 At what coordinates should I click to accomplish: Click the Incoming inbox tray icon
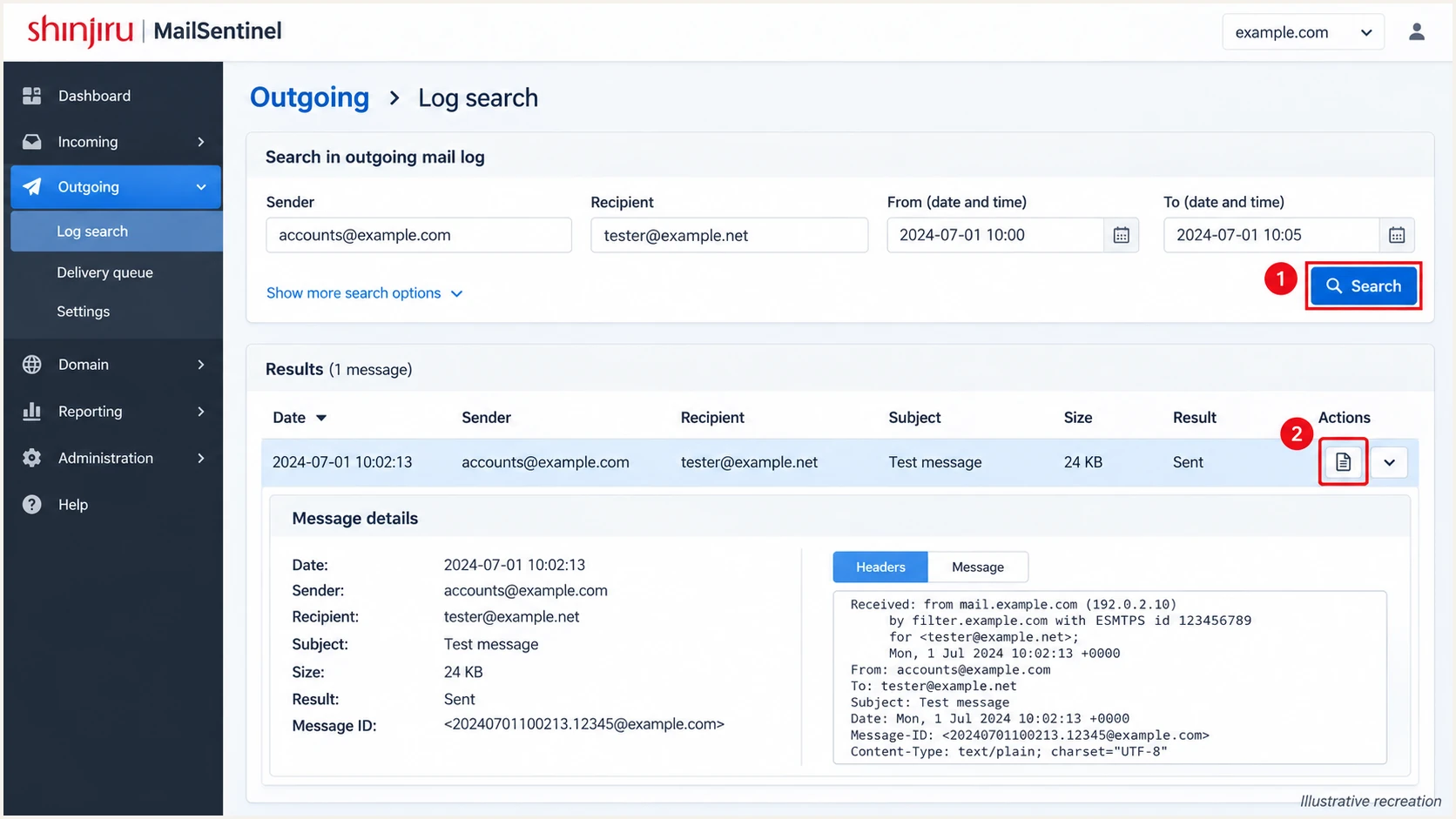point(32,142)
